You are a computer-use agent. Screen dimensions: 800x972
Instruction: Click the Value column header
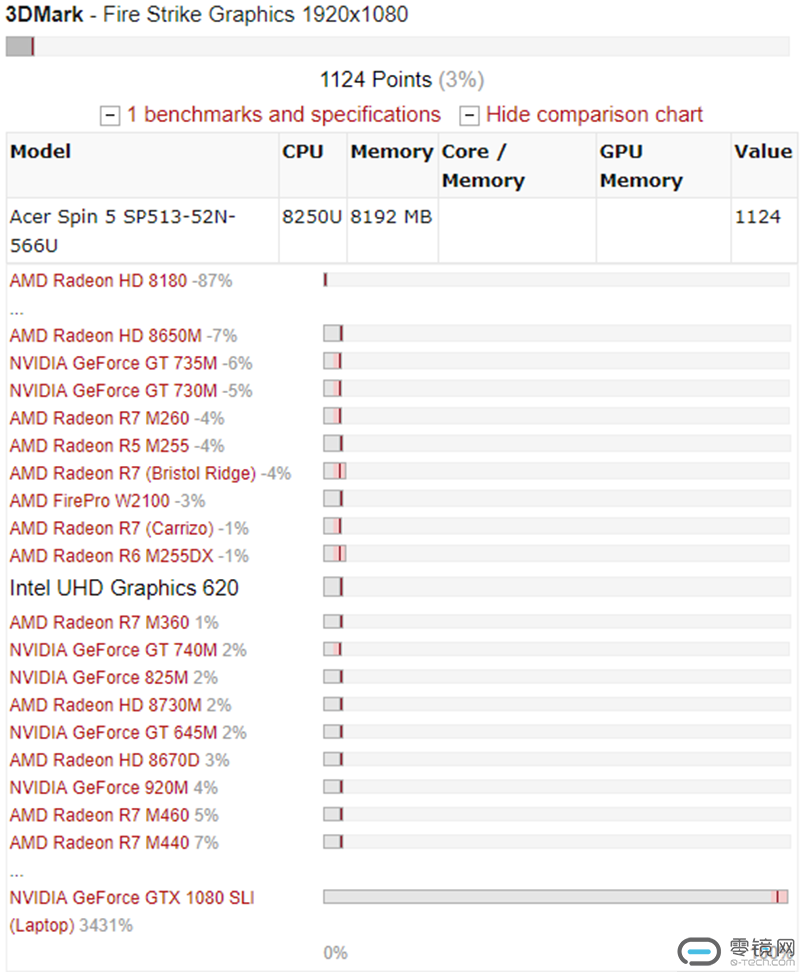point(764,166)
